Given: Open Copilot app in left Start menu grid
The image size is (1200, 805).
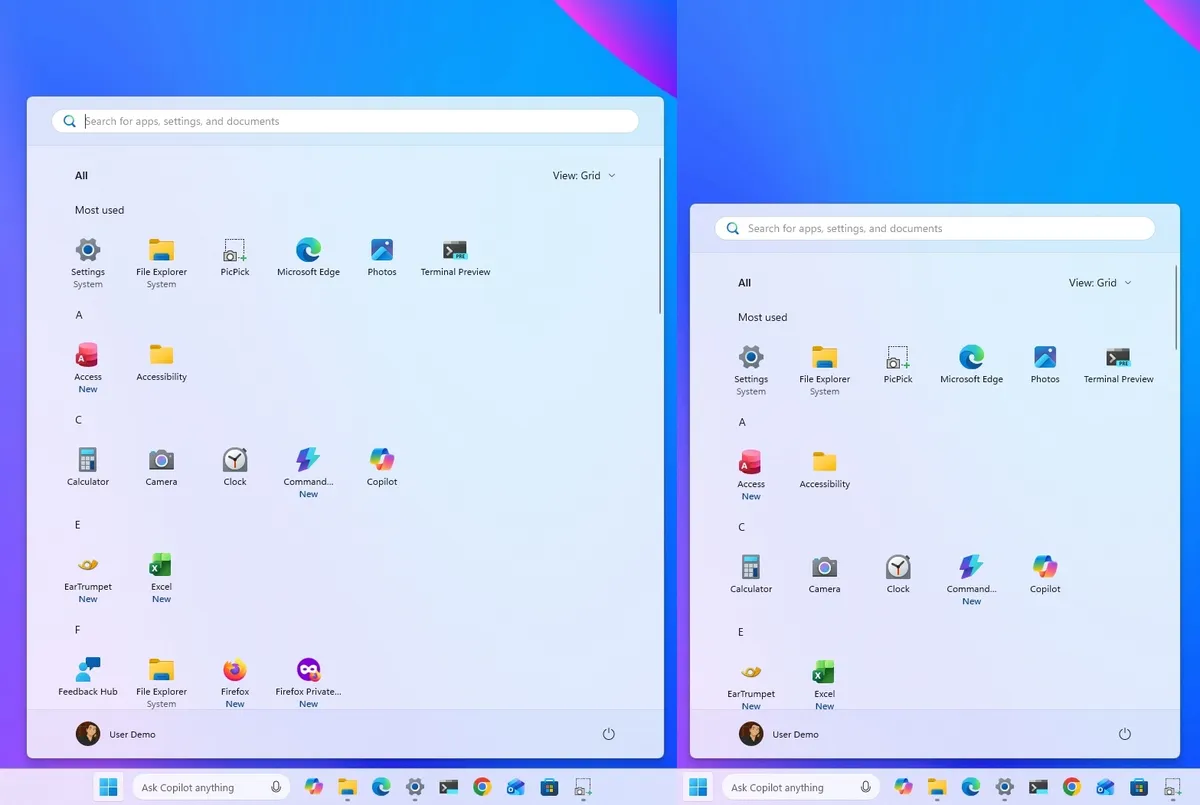Looking at the screenshot, I should click(x=382, y=467).
